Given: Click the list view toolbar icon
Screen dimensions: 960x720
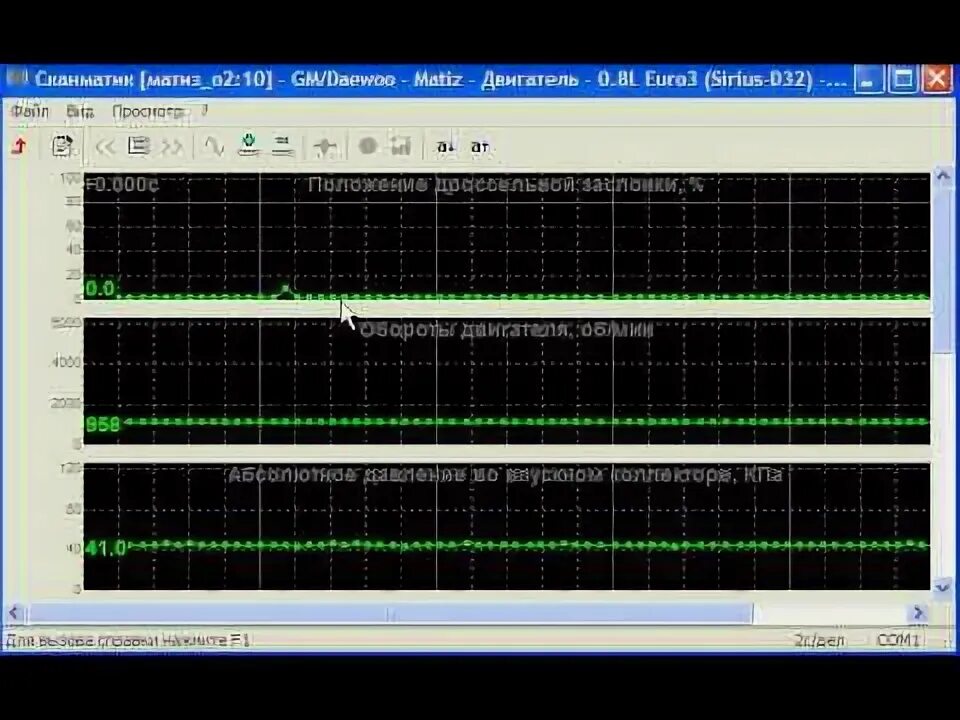Looking at the screenshot, I should [139, 146].
